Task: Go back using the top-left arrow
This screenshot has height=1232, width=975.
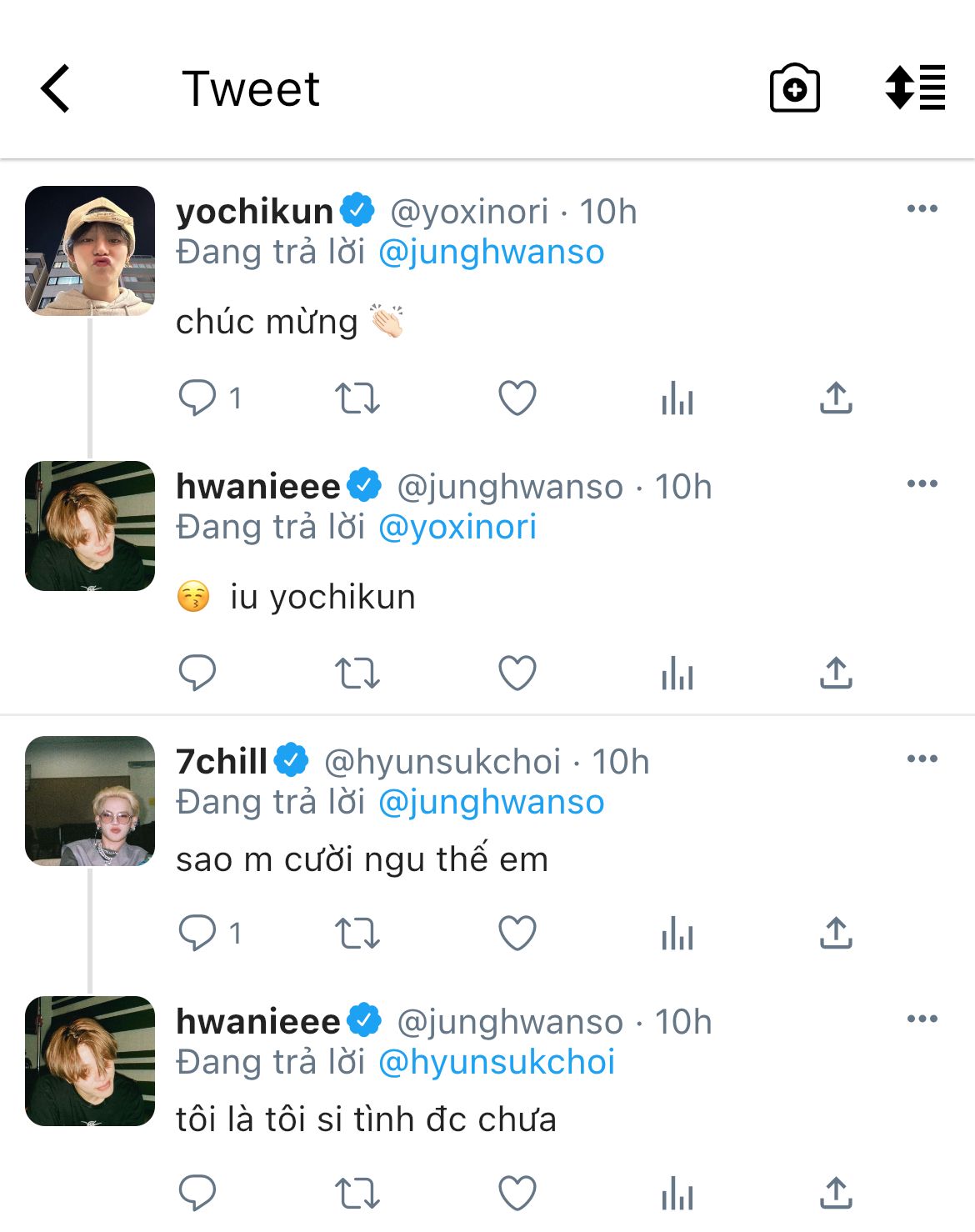Action: pyautogui.click(x=55, y=88)
